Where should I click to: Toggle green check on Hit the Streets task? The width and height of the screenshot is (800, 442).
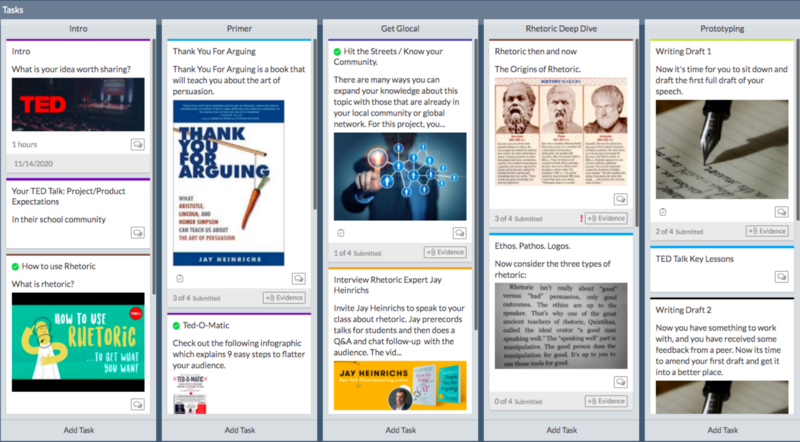(338, 51)
